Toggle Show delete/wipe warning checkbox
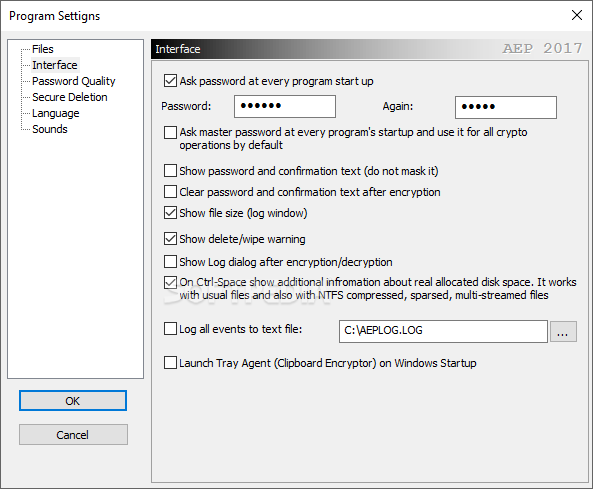Viewport: 593px width, 489px height. coord(170,239)
